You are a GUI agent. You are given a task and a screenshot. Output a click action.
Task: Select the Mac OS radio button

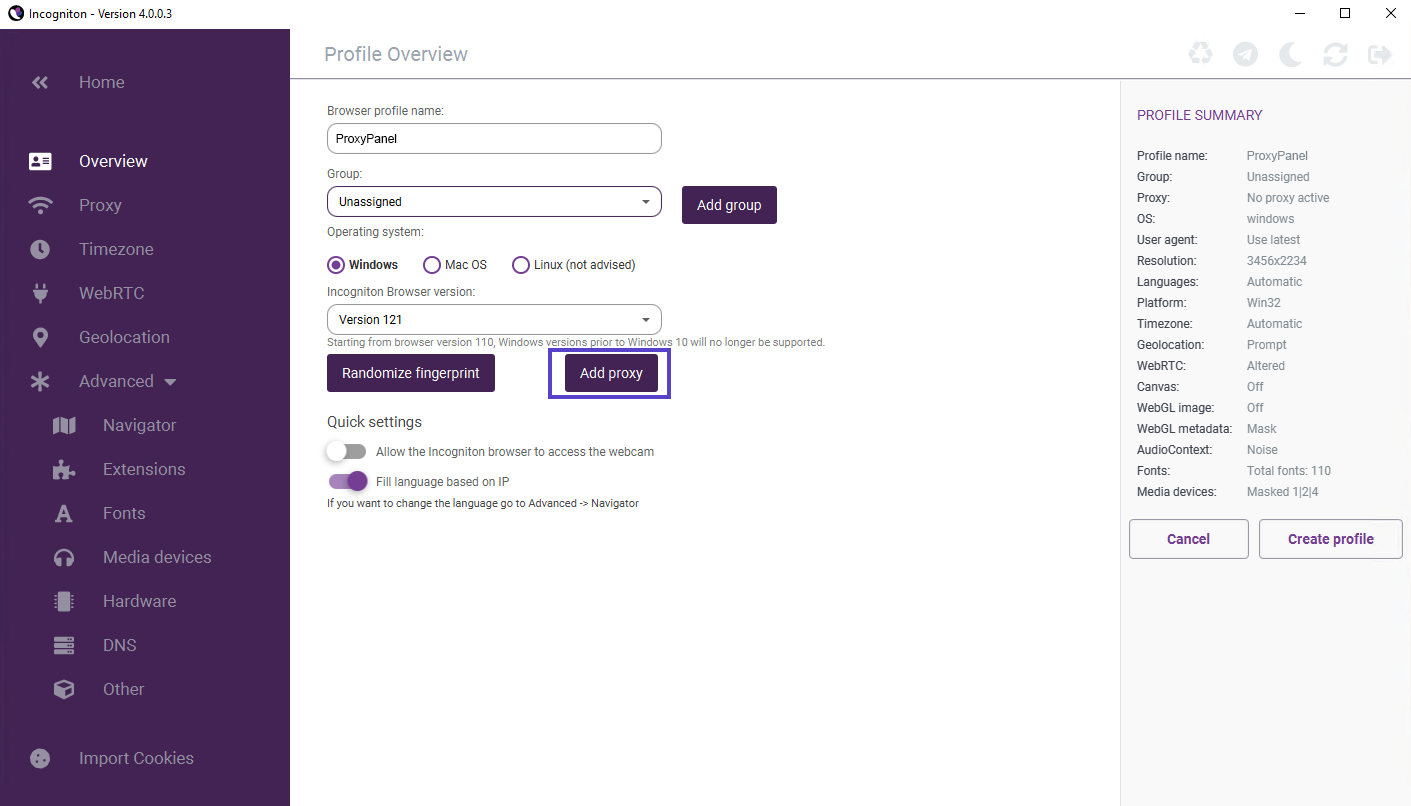[432, 265]
